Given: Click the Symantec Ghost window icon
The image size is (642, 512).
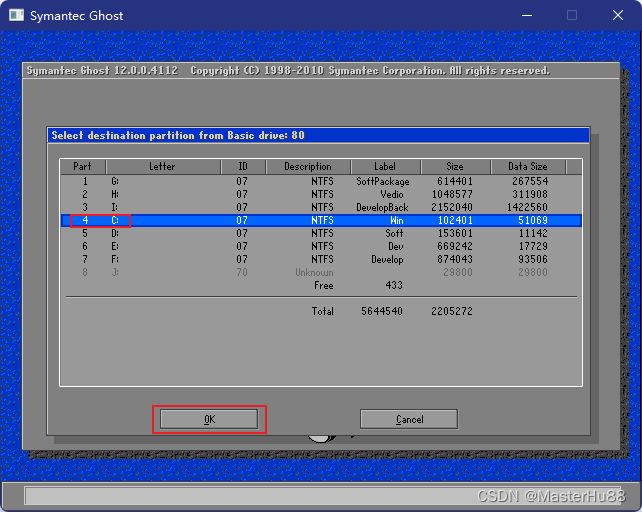Looking at the screenshot, I should pos(16,16).
